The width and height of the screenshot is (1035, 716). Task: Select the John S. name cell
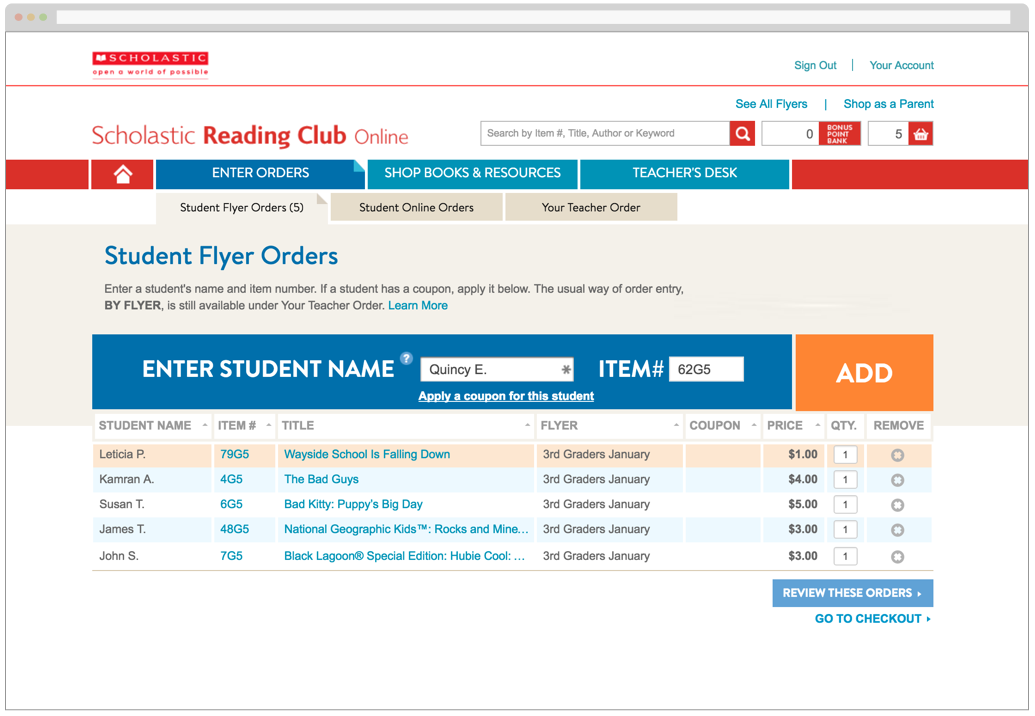tap(152, 556)
